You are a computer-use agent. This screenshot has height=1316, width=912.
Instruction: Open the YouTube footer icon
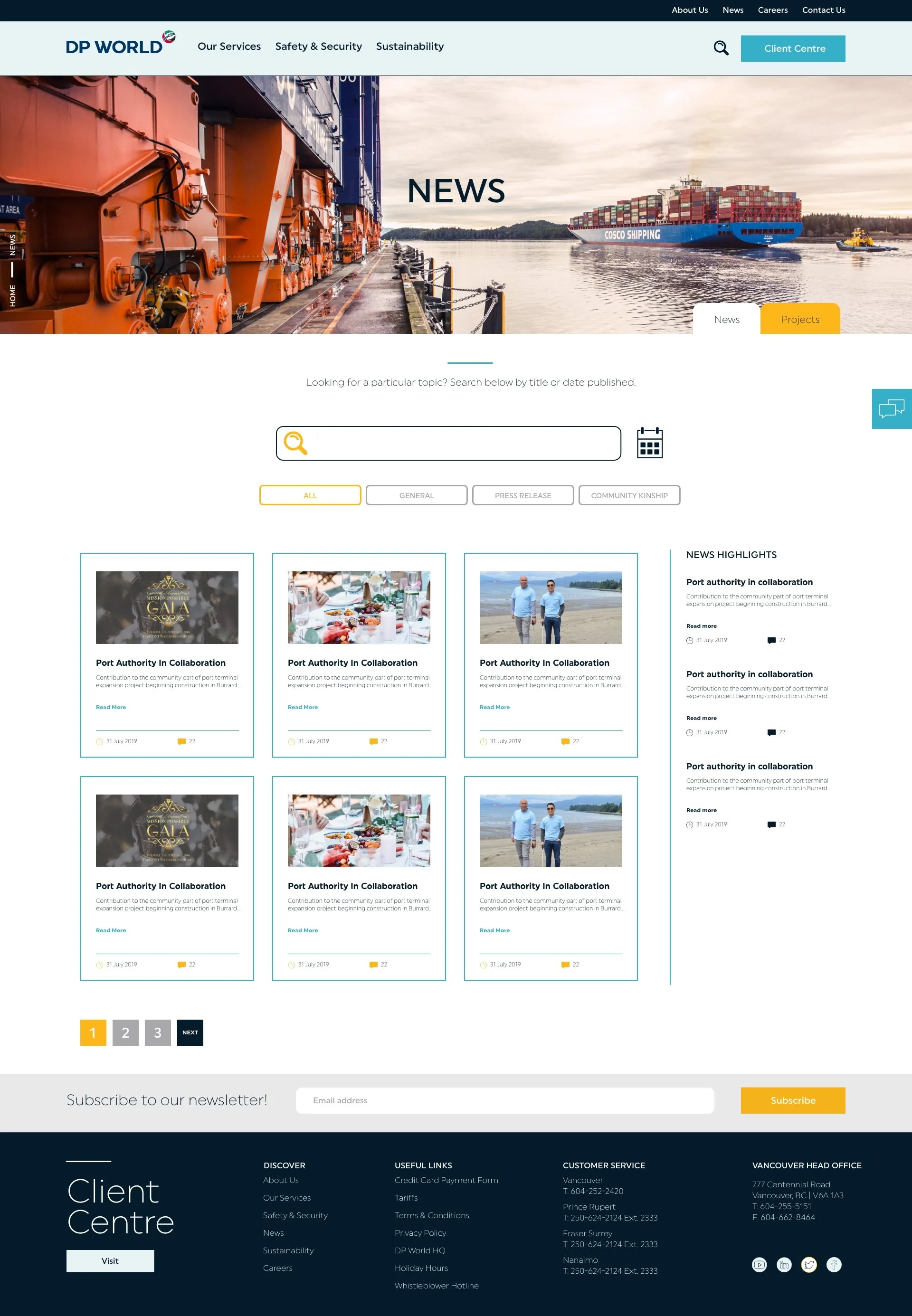click(x=759, y=1265)
